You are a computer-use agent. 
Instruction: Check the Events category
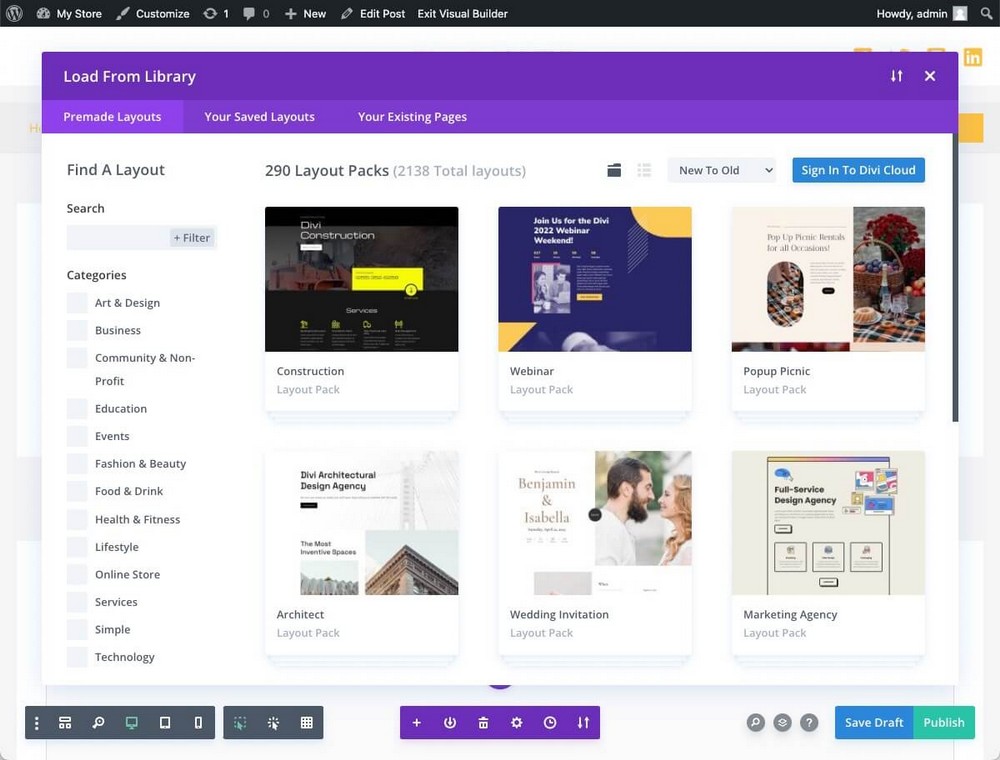point(77,436)
